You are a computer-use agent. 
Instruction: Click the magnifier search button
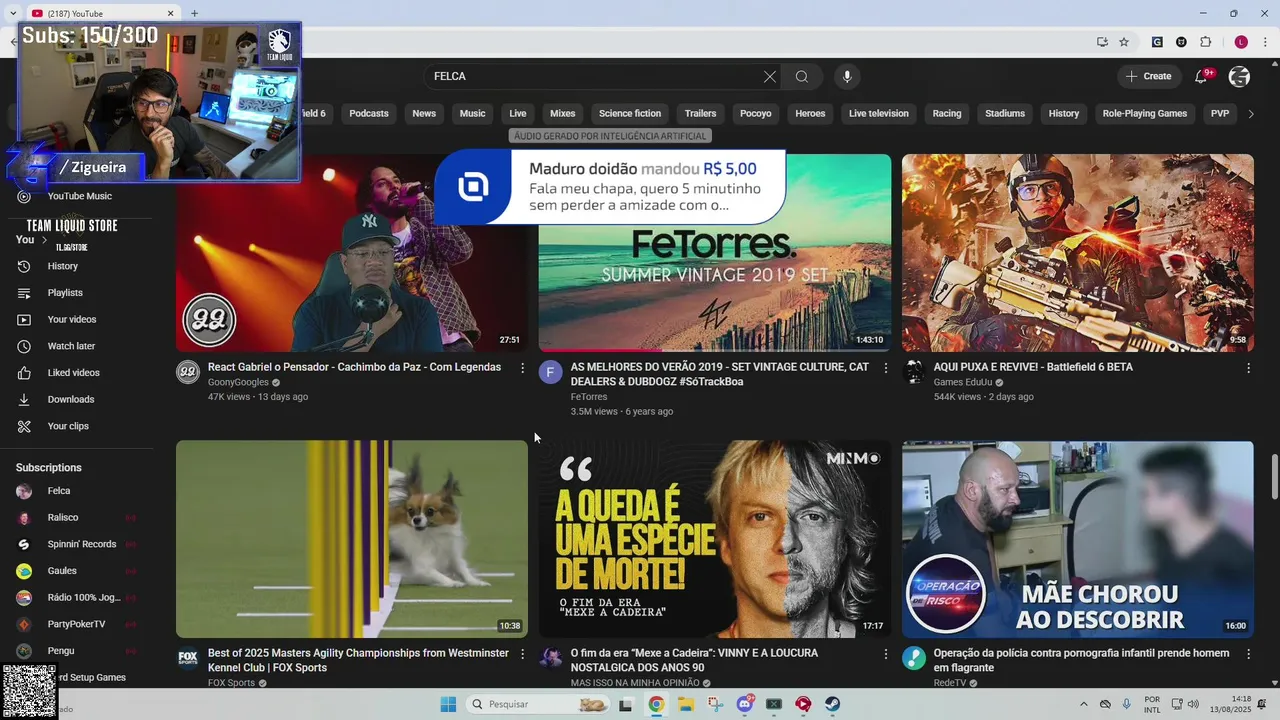pyautogui.click(x=802, y=76)
